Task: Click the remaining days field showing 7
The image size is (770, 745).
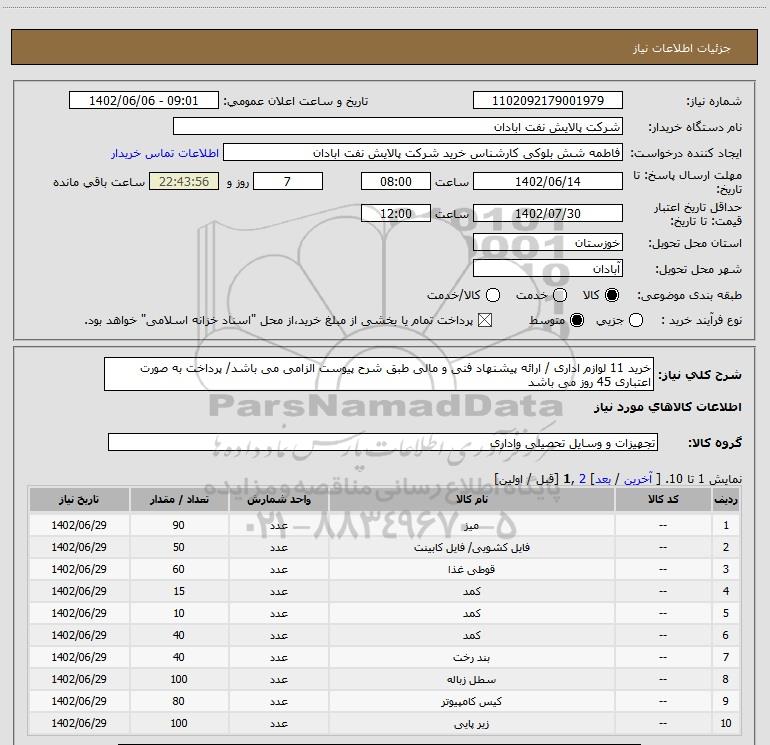Action: point(288,181)
